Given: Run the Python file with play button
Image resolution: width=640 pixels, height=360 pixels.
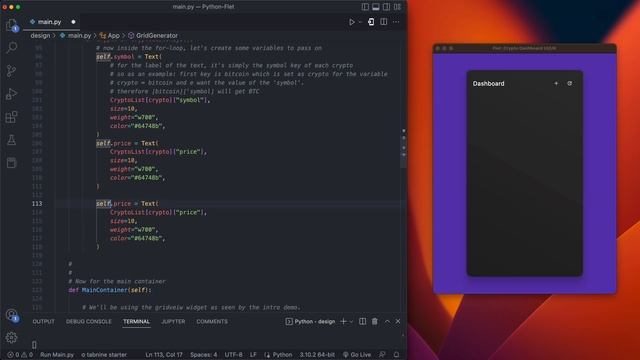Looking at the screenshot, I should [x=351, y=22].
